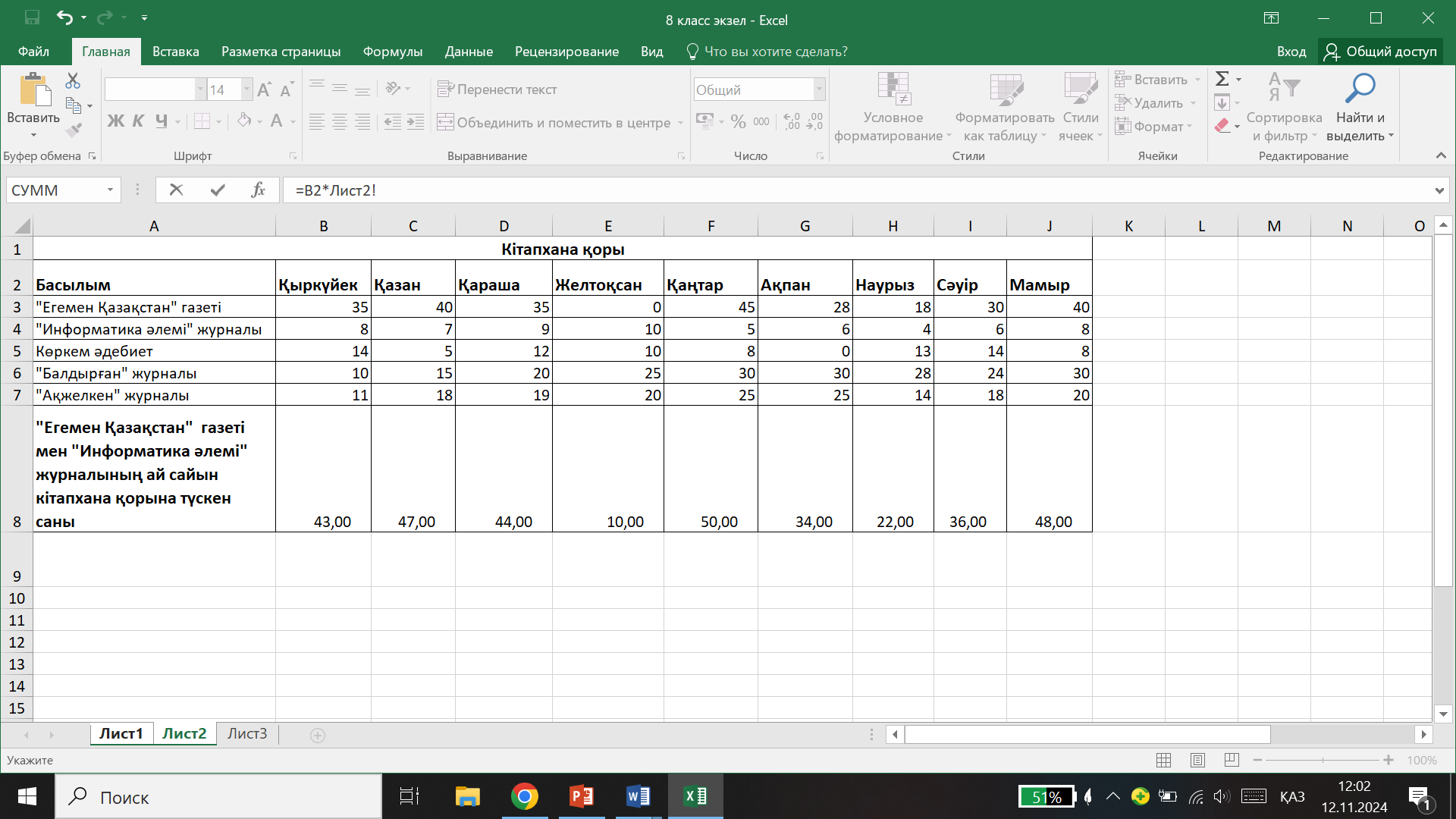Click the Find and Select magnifier
This screenshot has height=819, width=1456.
pyautogui.click(x=1360, y=89)
